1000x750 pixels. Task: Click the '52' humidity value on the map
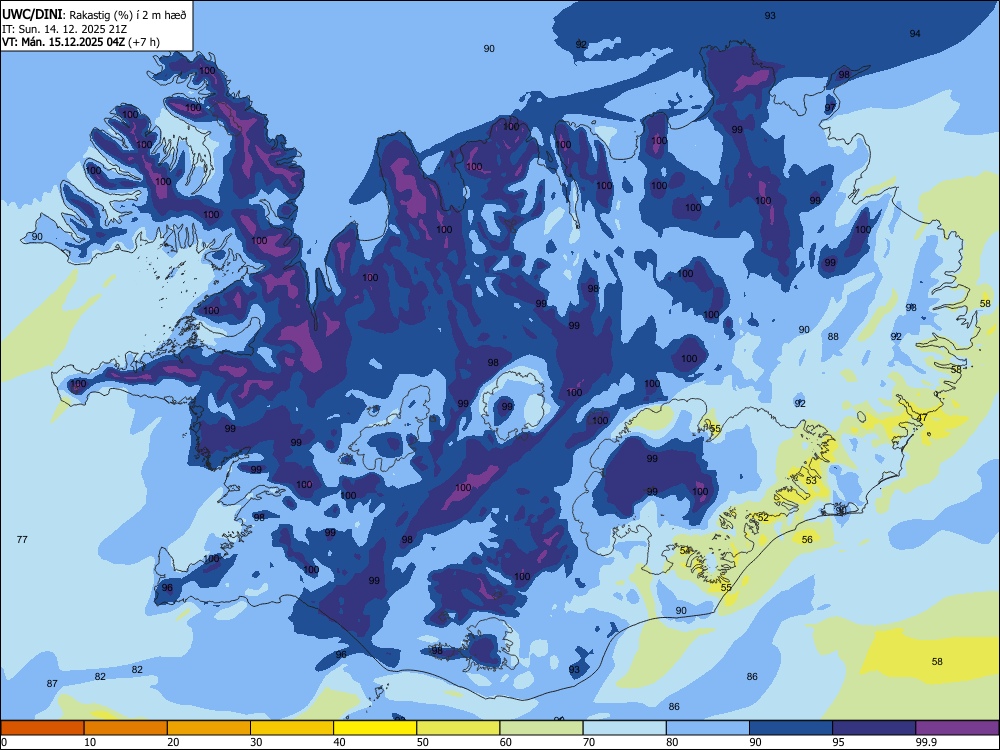[x=763, y=517]
